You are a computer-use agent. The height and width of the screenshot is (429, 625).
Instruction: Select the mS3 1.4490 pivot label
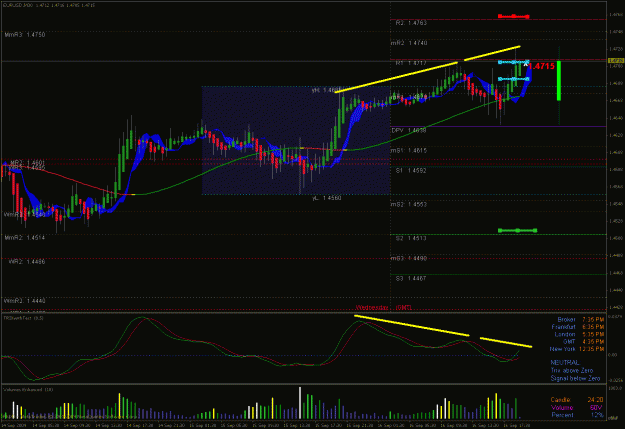pyautogui.click(x=409, y=258)
